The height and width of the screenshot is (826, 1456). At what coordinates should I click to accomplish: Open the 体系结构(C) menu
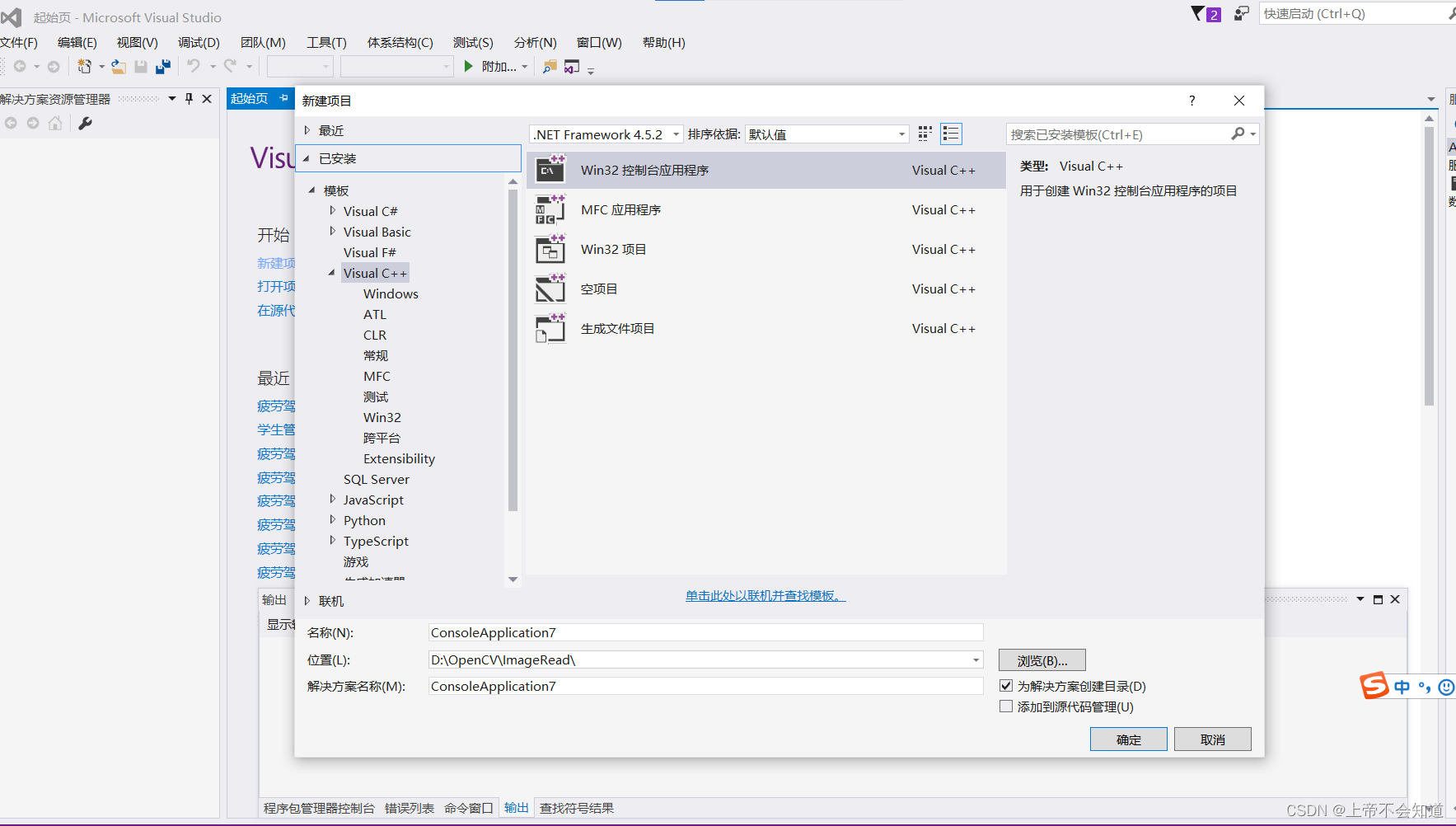point(400,42)
